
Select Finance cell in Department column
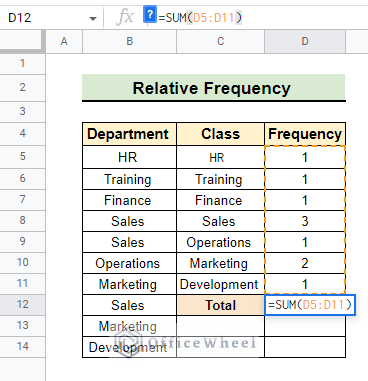click(x=129, y=200)
